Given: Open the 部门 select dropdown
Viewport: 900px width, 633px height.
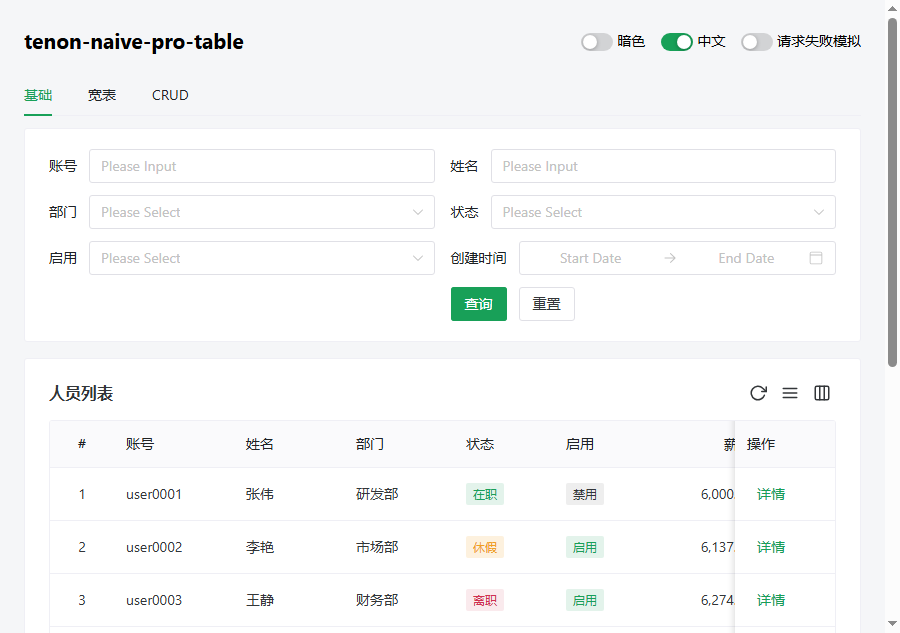Looking at the screenshot, I should coord(262,212).
